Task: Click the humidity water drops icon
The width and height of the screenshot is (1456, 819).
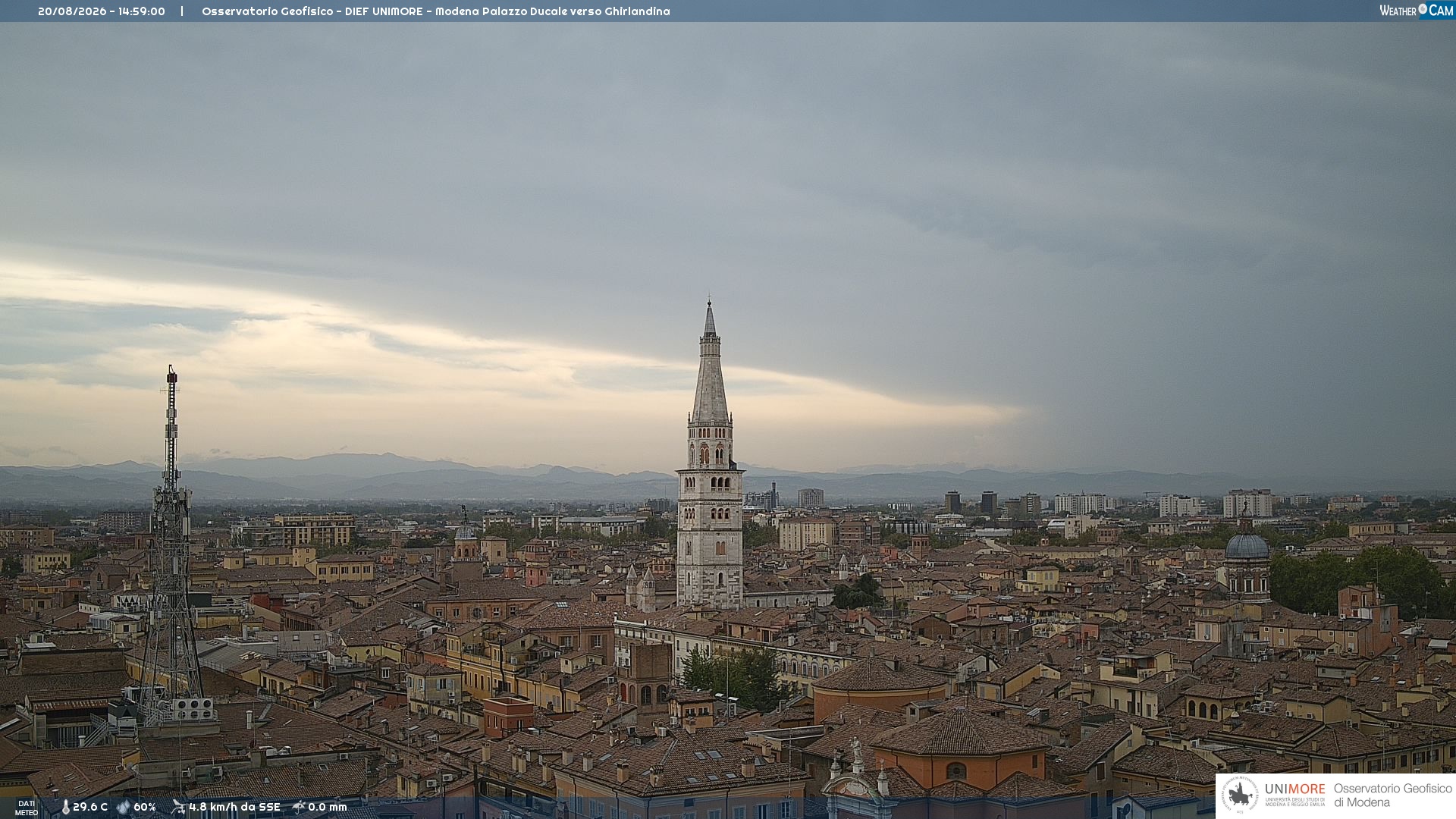Action: click(x=124, y=807)
